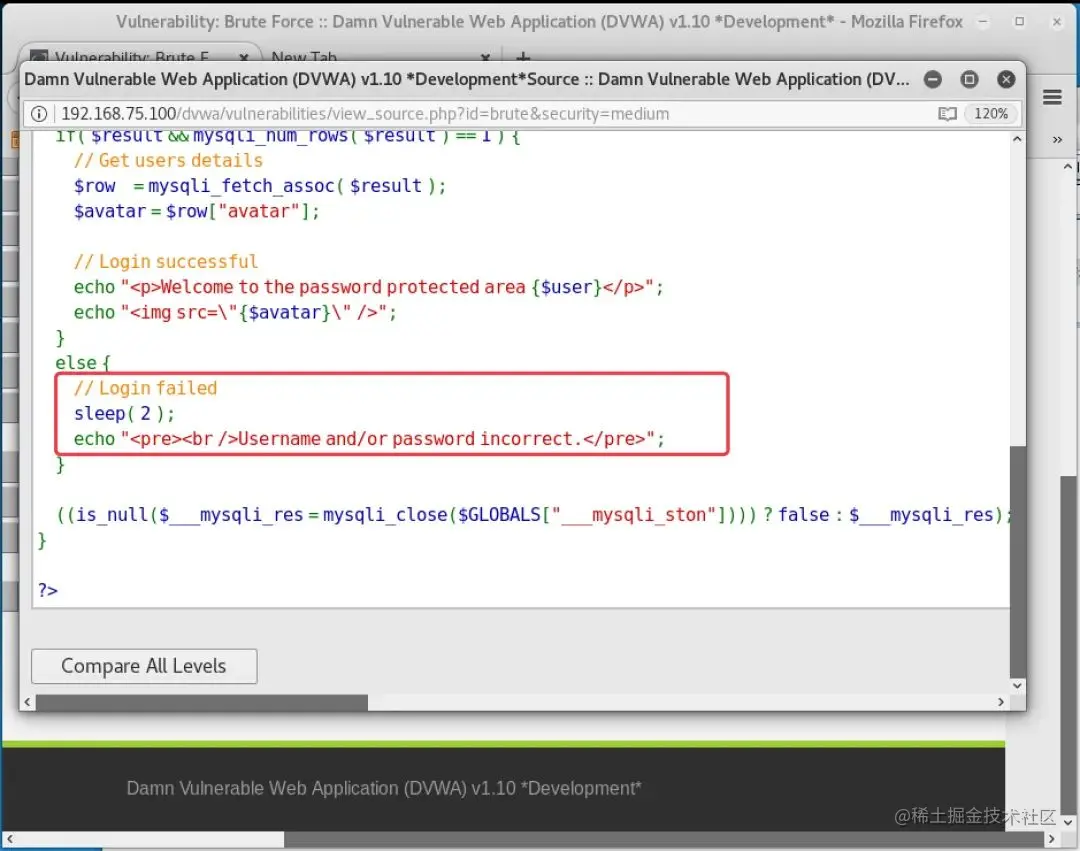Click the // Get users details comment
This screenshot has height=851, width=1080.
pos(169,160)
